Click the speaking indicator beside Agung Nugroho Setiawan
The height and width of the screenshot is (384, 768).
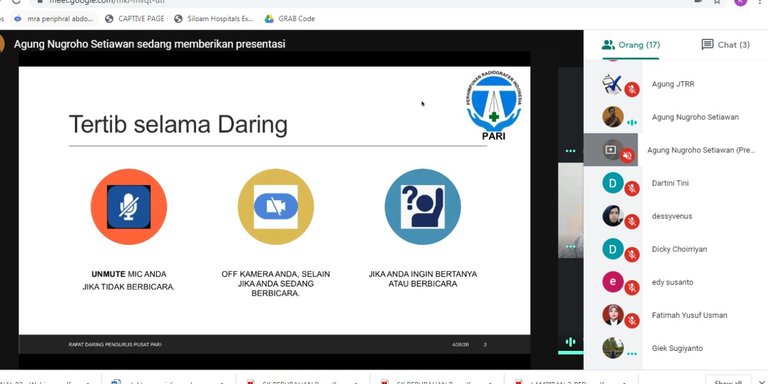coord(632,122)
